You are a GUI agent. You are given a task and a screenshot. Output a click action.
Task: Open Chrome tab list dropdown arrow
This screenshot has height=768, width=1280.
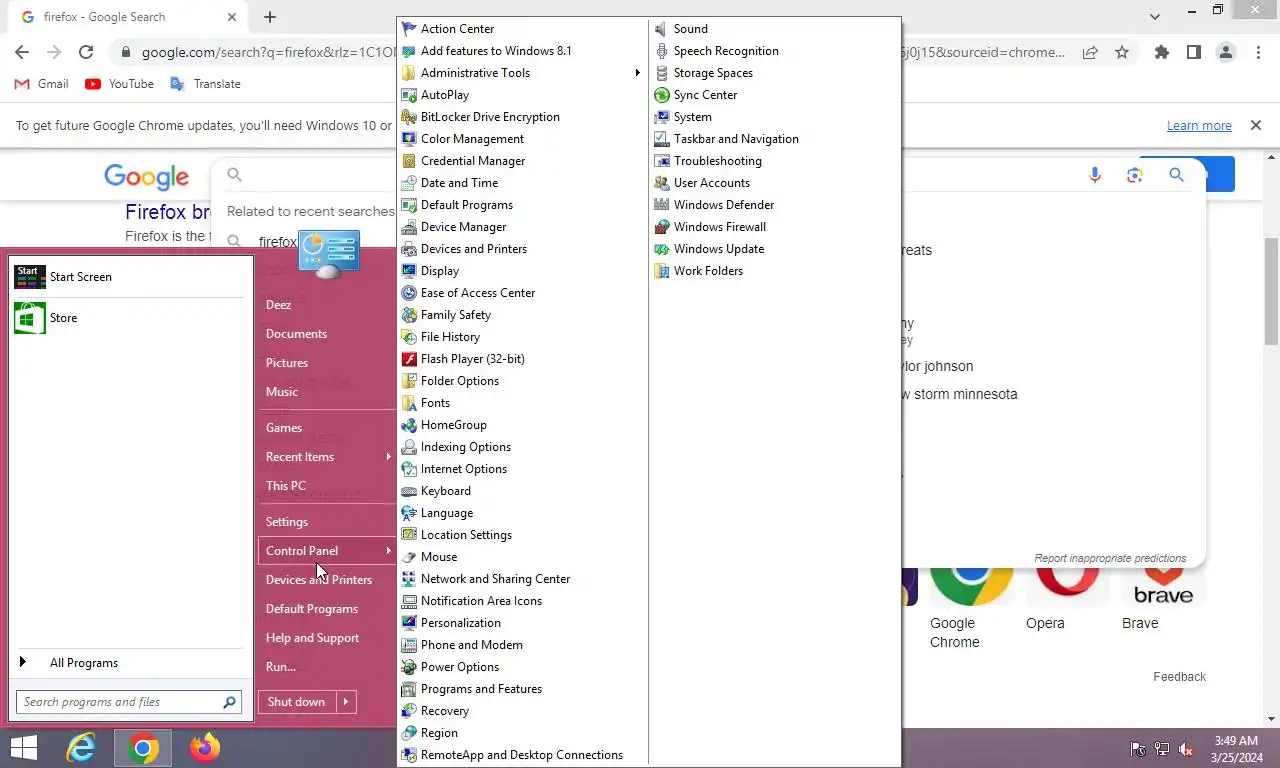click(x=1155, y=17)
